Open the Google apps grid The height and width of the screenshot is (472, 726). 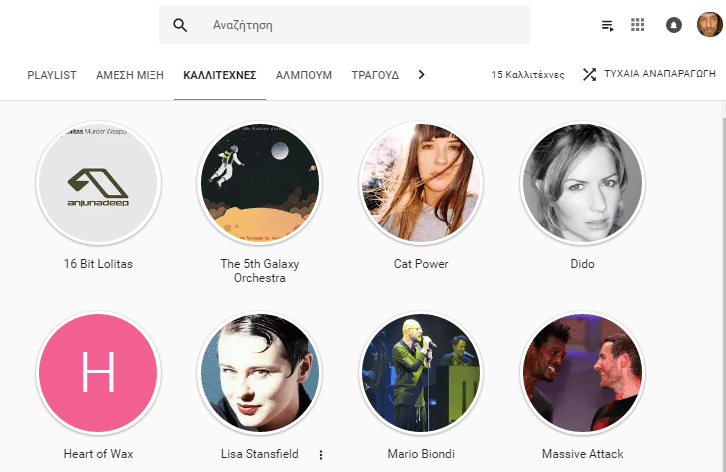(638, 25)
